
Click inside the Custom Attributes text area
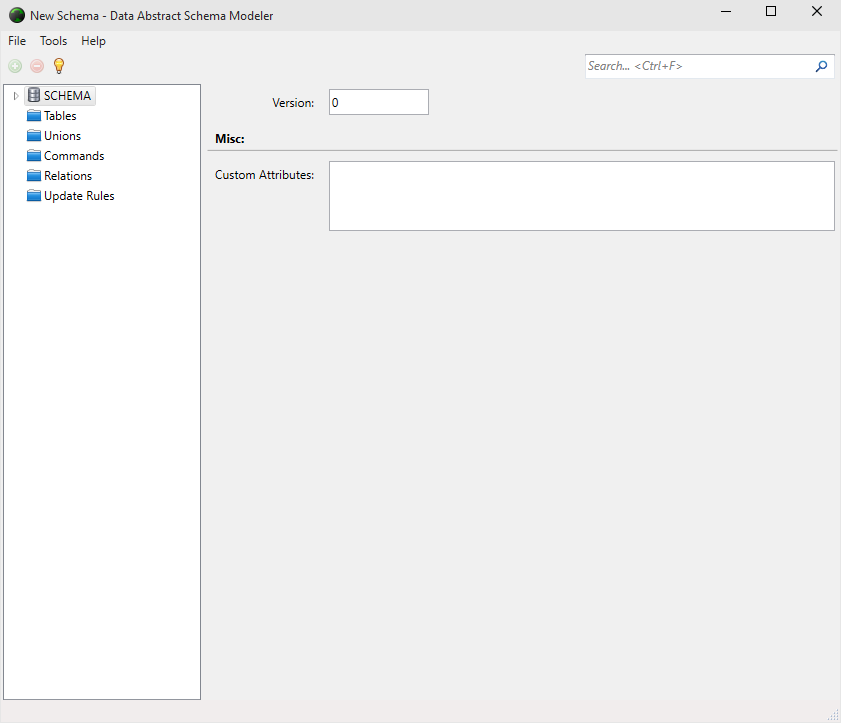[x=581, y=196]
